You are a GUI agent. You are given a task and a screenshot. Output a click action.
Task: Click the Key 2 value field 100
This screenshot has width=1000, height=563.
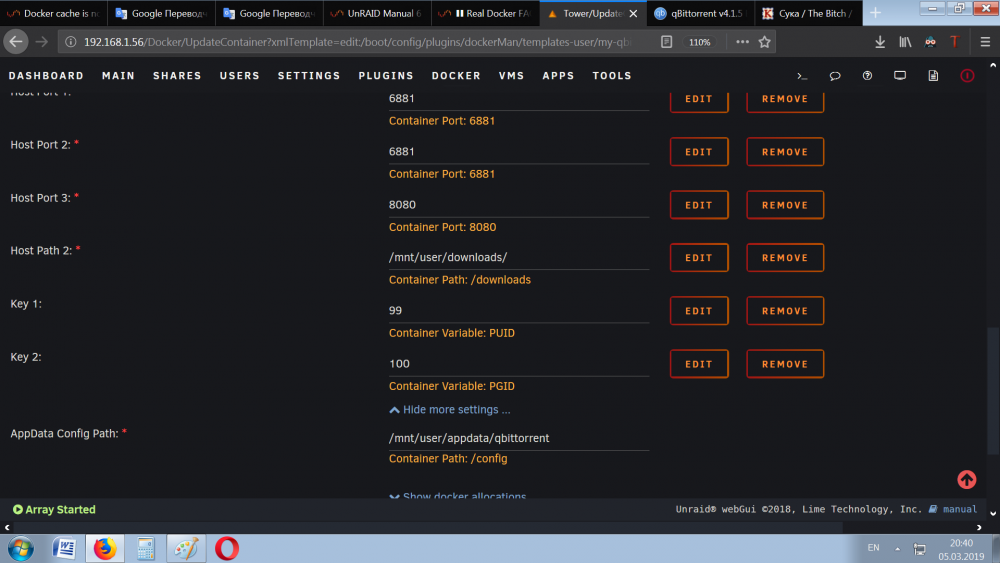pyautogui.click(x=518, y=363)
